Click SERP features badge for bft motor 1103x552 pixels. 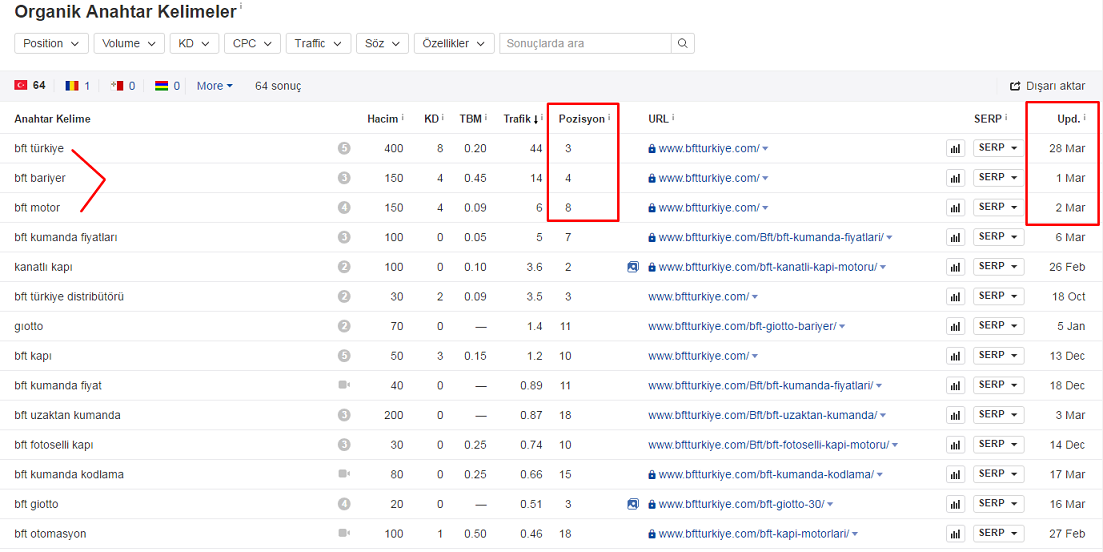pos(344,208)
